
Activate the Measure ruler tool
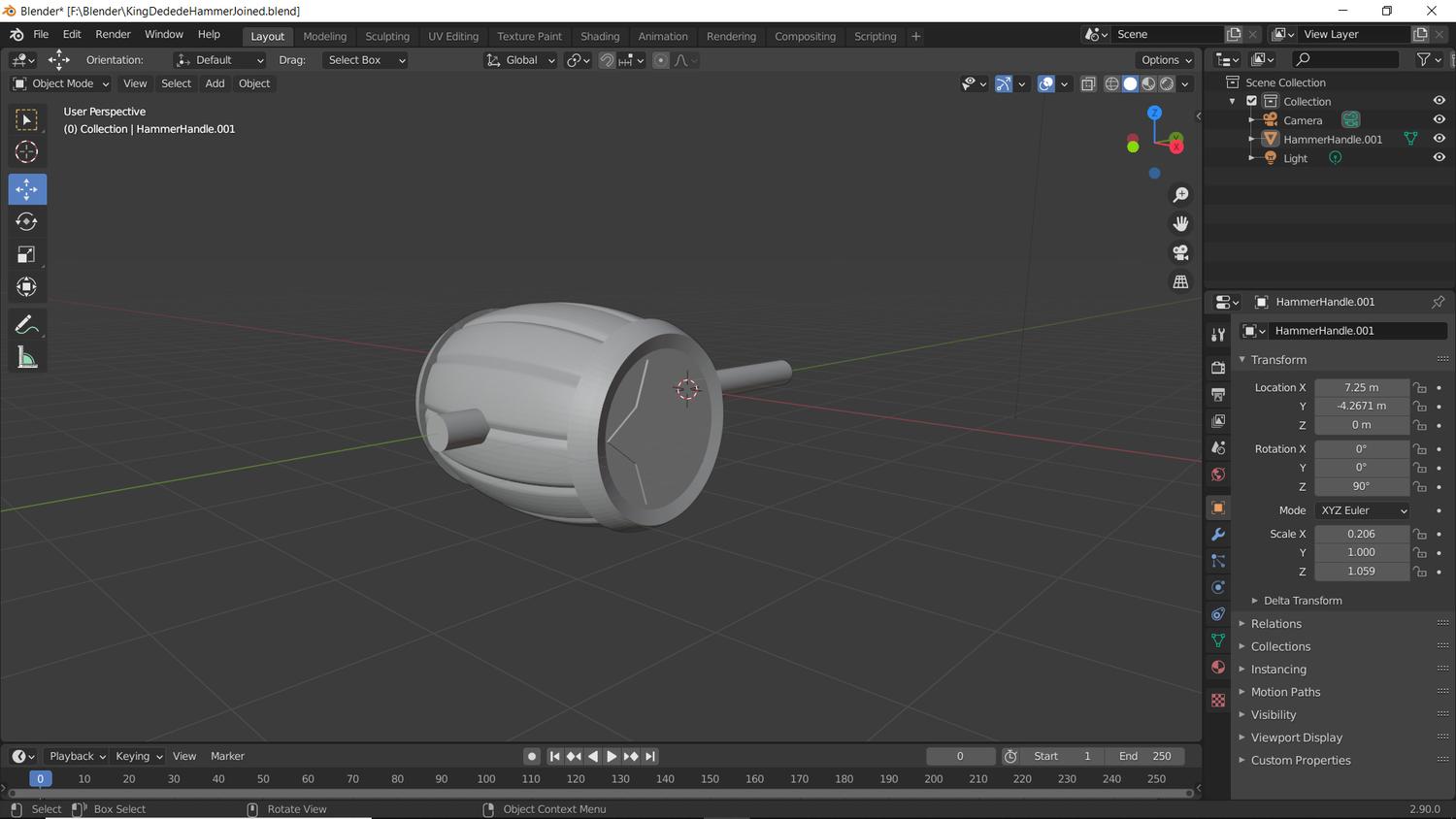click(x=26, y=358)
